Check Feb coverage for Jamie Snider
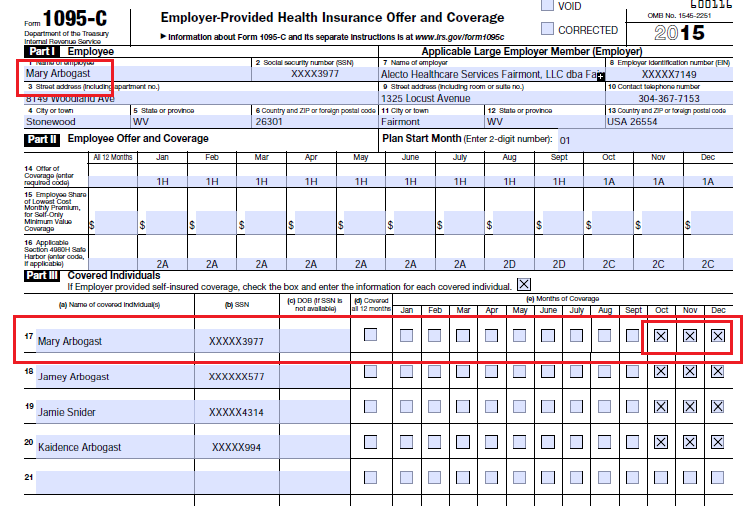 (x=434, y=407)
